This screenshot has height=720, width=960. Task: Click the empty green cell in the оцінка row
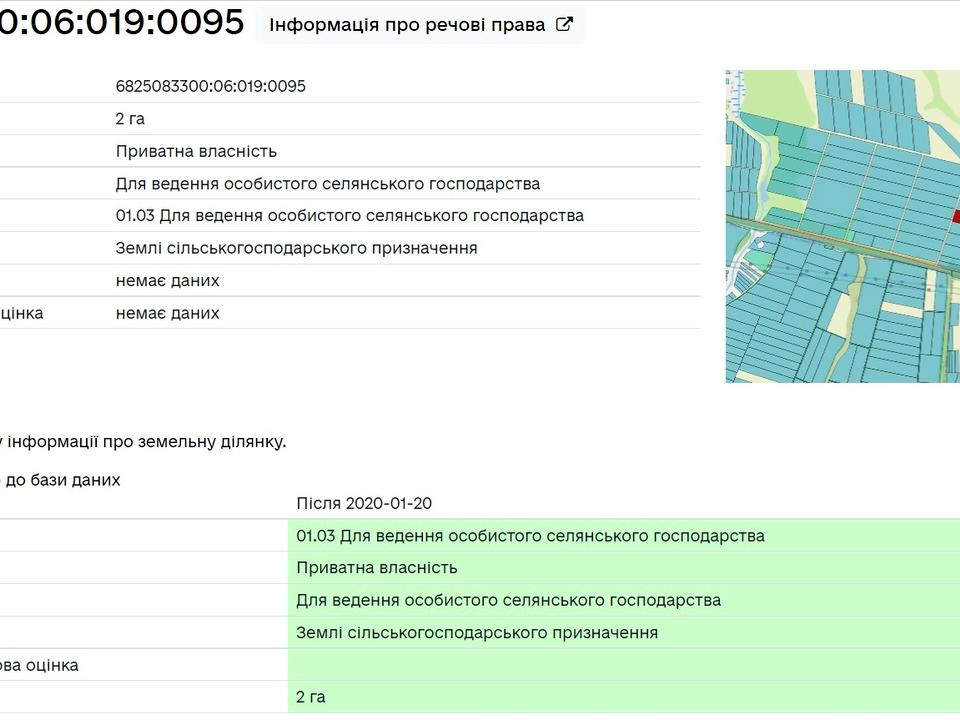click(620, 665)
